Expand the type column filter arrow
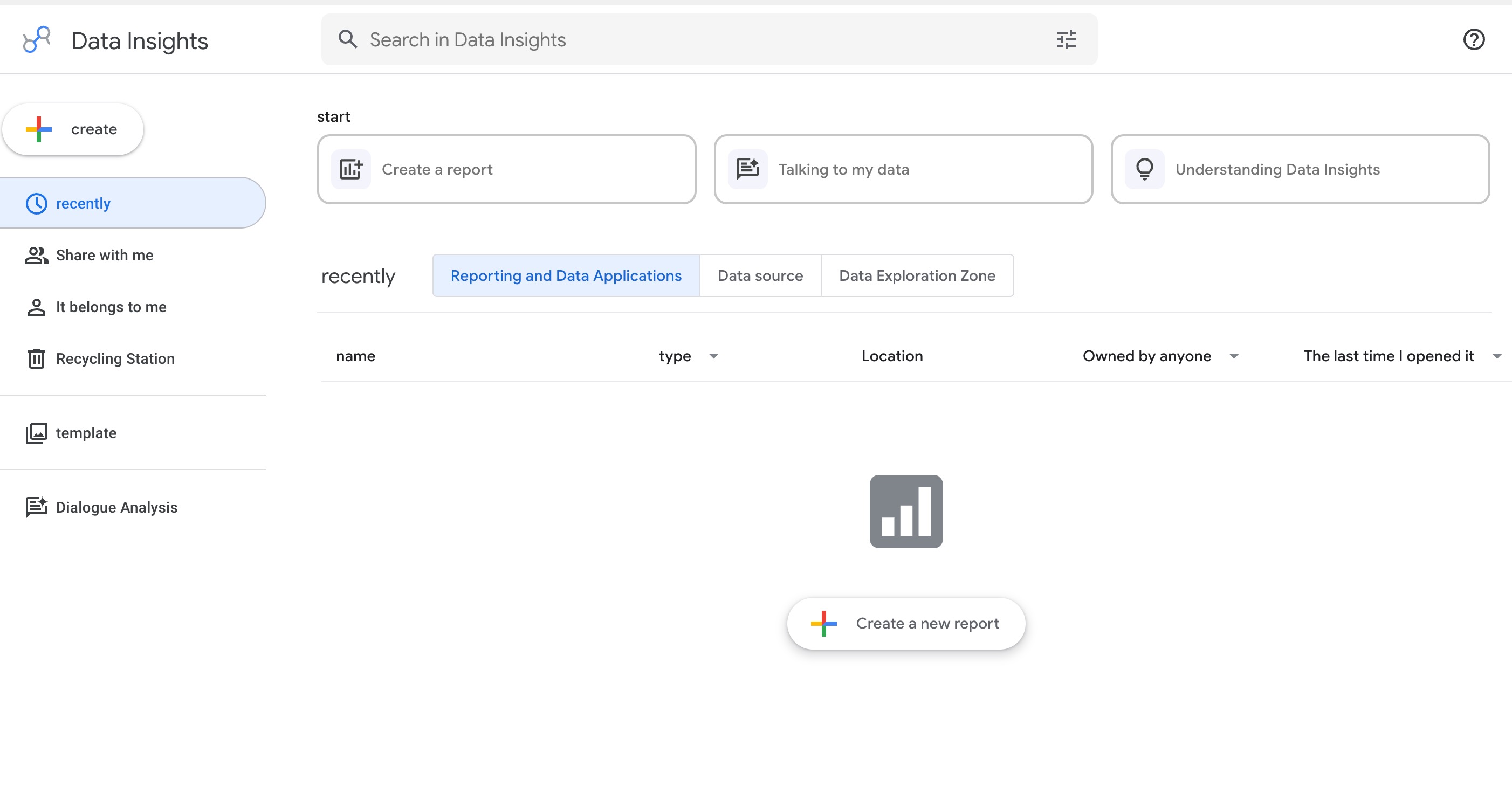1512x787 pixels. coord(714,356)
